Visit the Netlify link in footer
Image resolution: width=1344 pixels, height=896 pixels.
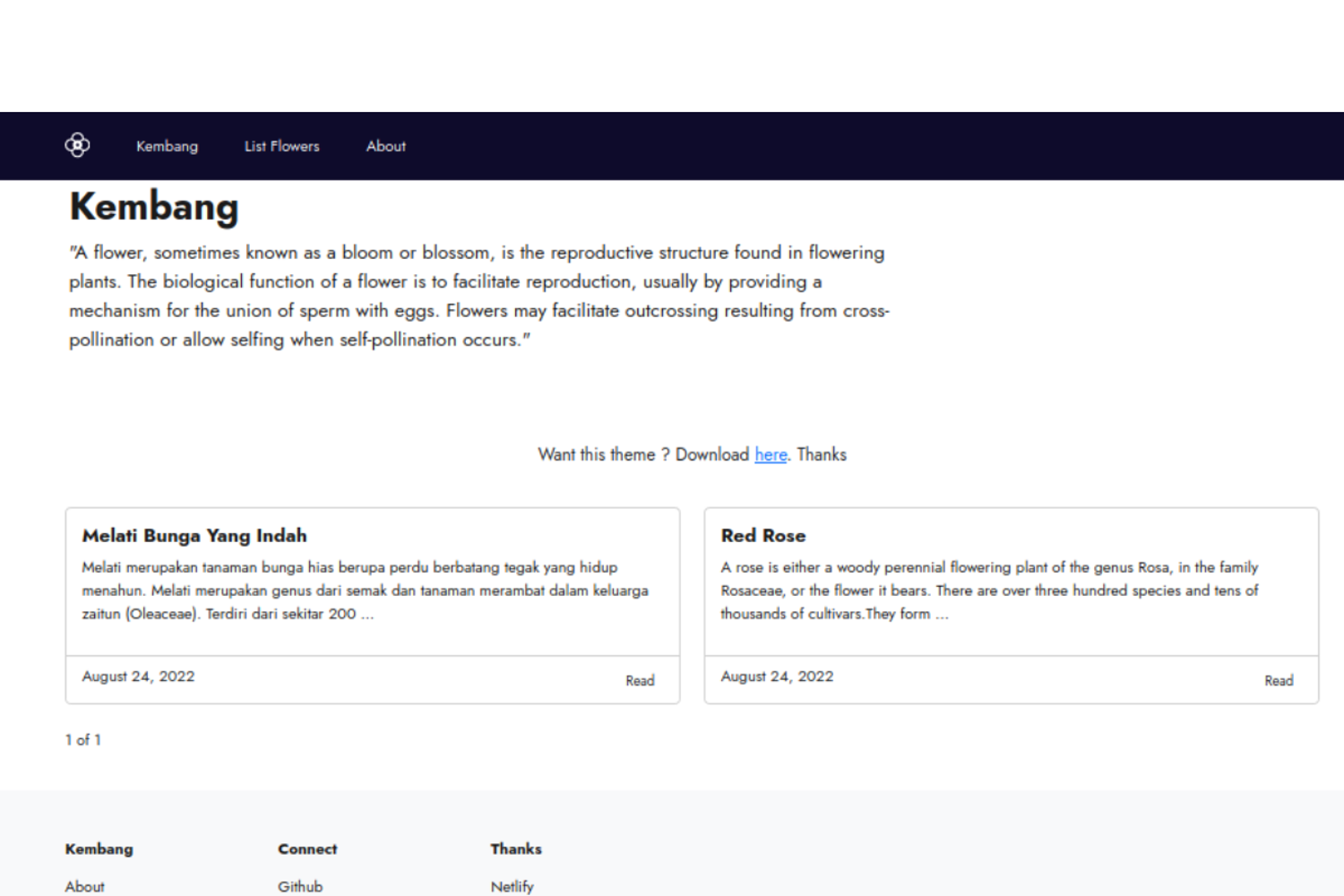point(513,886)
